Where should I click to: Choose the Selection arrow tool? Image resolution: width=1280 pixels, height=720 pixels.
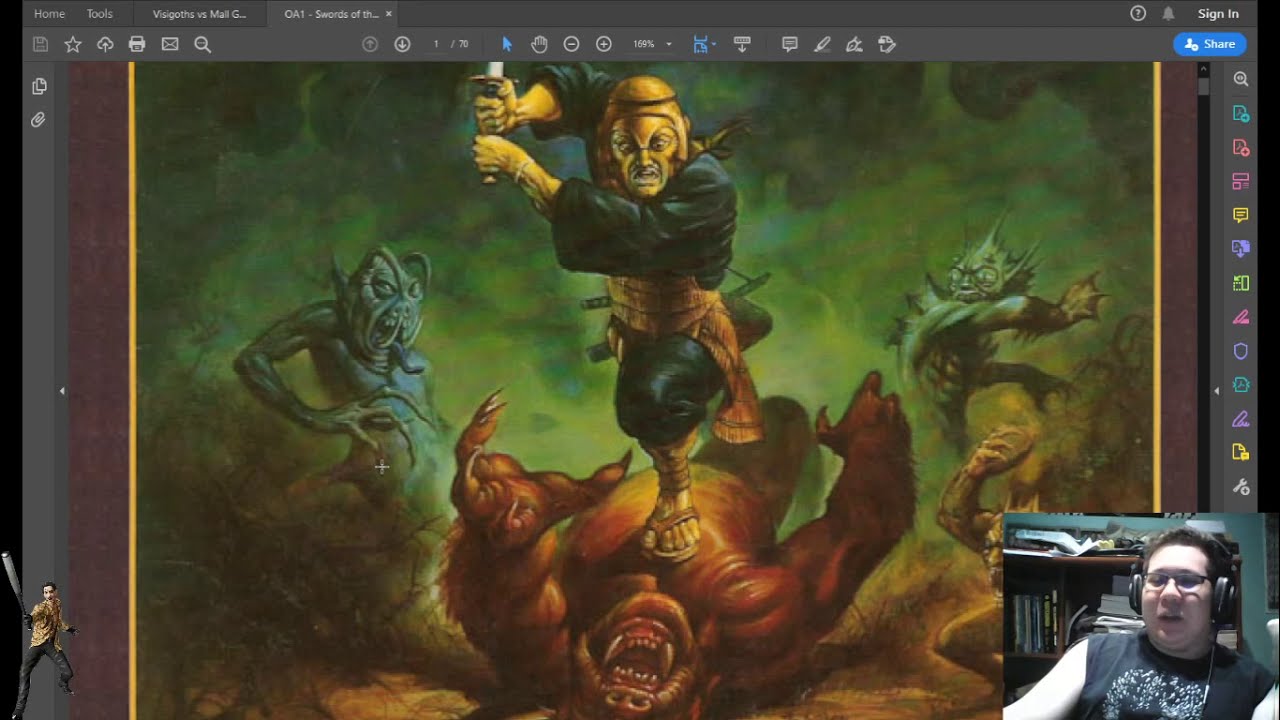(507, 44)
